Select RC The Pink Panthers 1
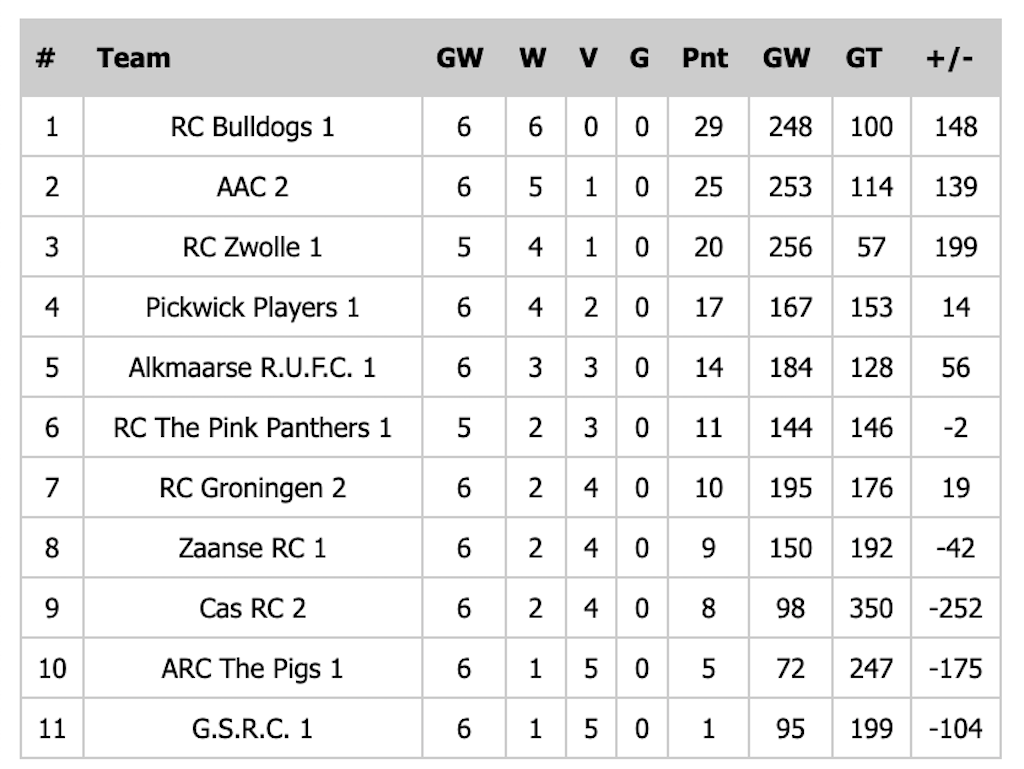This screenshot has width=1024, height=769. tap(252, 428)
